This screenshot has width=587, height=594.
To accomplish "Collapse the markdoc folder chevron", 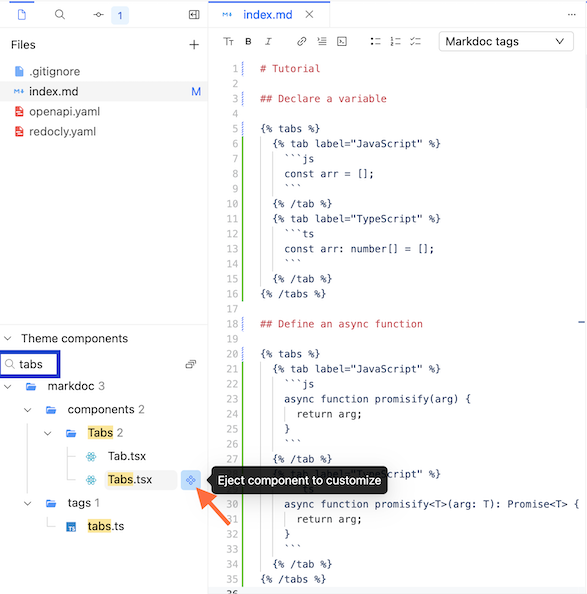I will pos(8,386).
